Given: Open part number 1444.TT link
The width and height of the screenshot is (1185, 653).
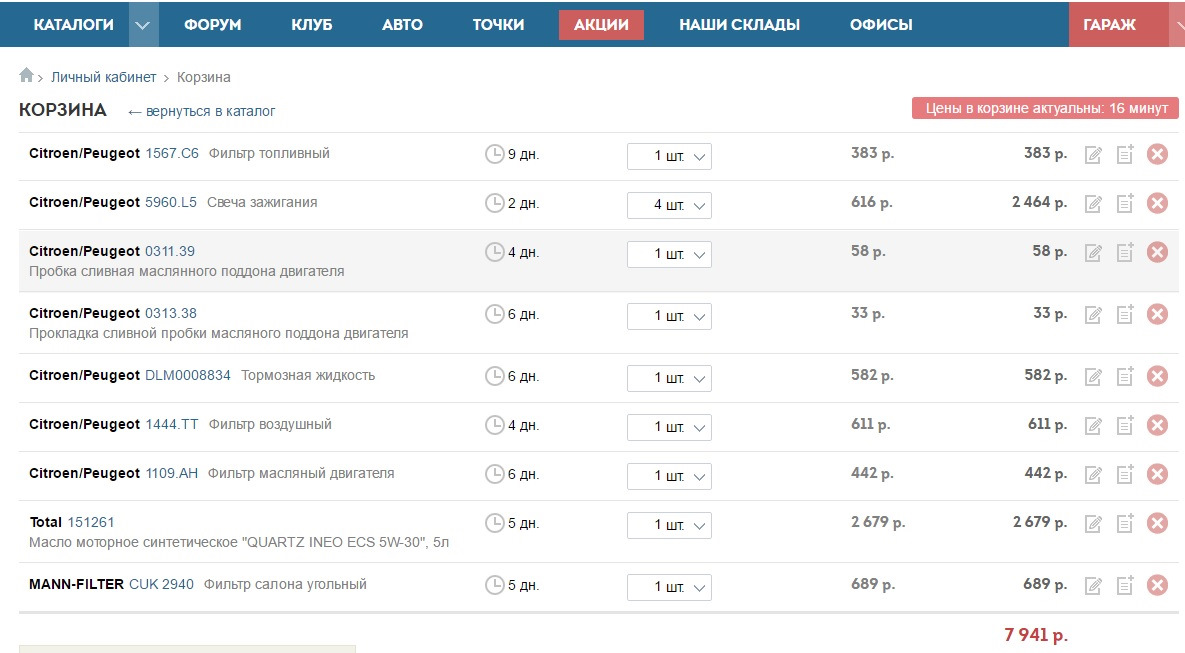Looking at the screenshot, I should tap(172, 424).
